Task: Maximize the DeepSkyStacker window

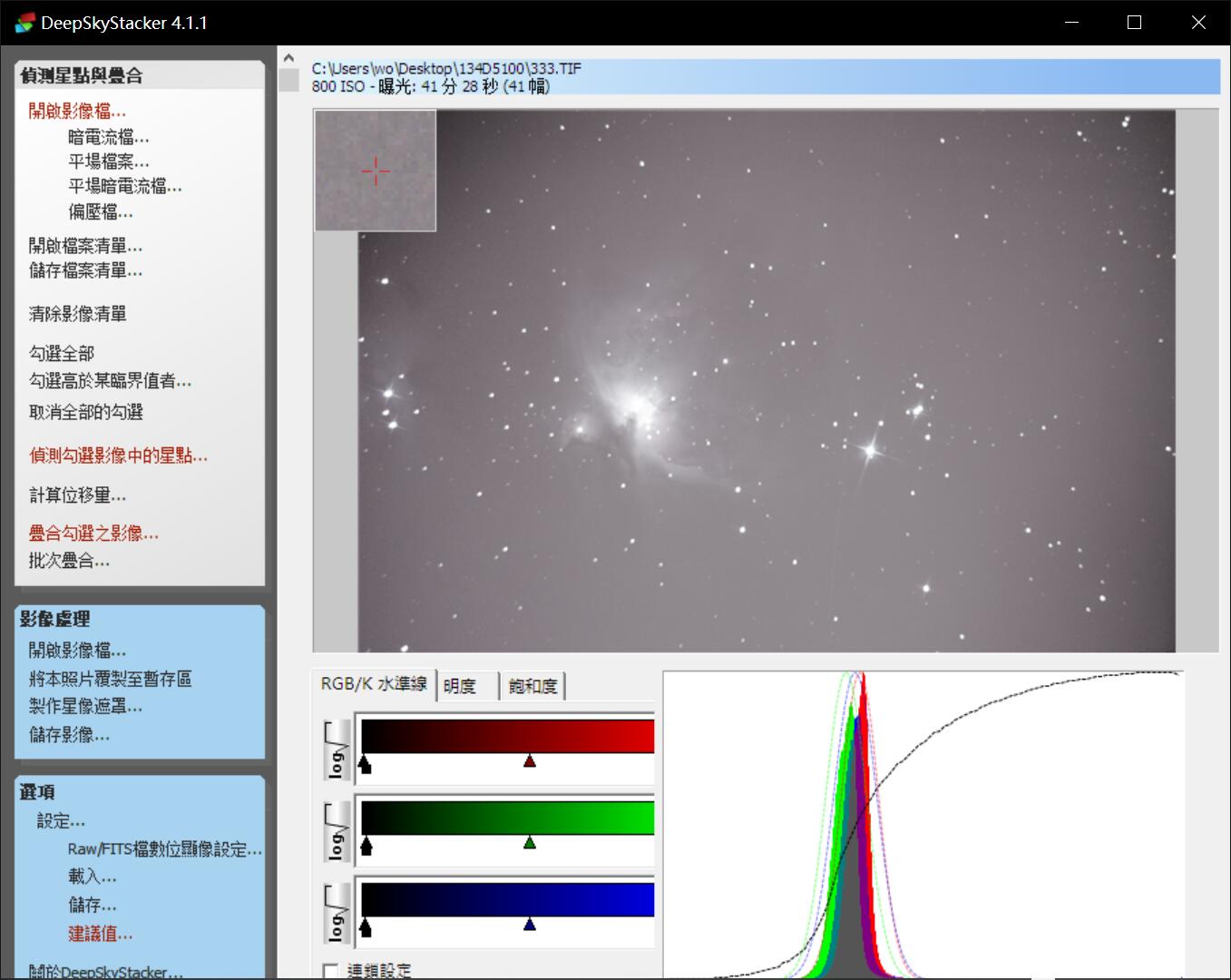Action: click(1134, 23)
